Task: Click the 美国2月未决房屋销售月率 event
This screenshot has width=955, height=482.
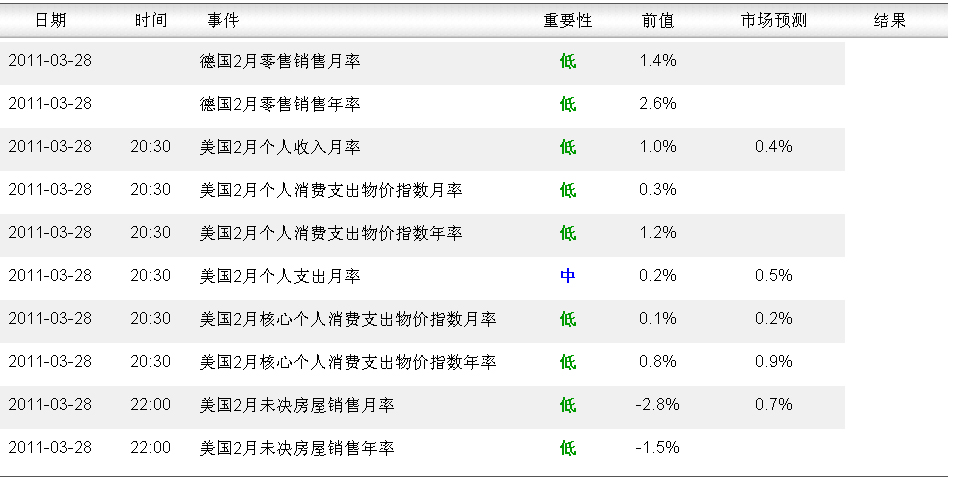Action: coord(297,405)
